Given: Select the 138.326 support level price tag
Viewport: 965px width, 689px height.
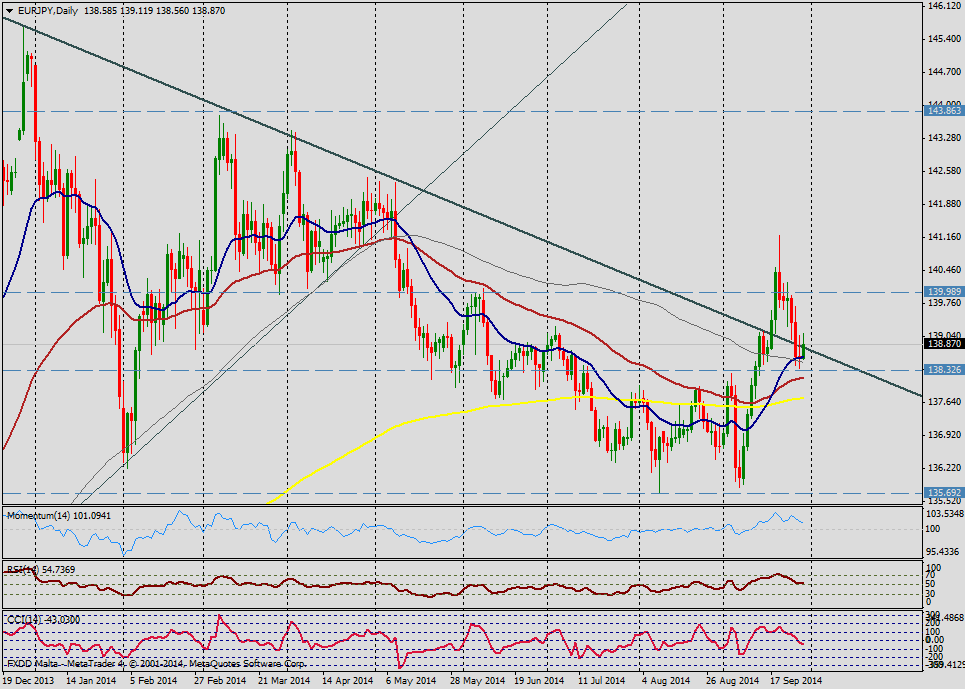Looking at the screenshot, I should pos(943,370).
